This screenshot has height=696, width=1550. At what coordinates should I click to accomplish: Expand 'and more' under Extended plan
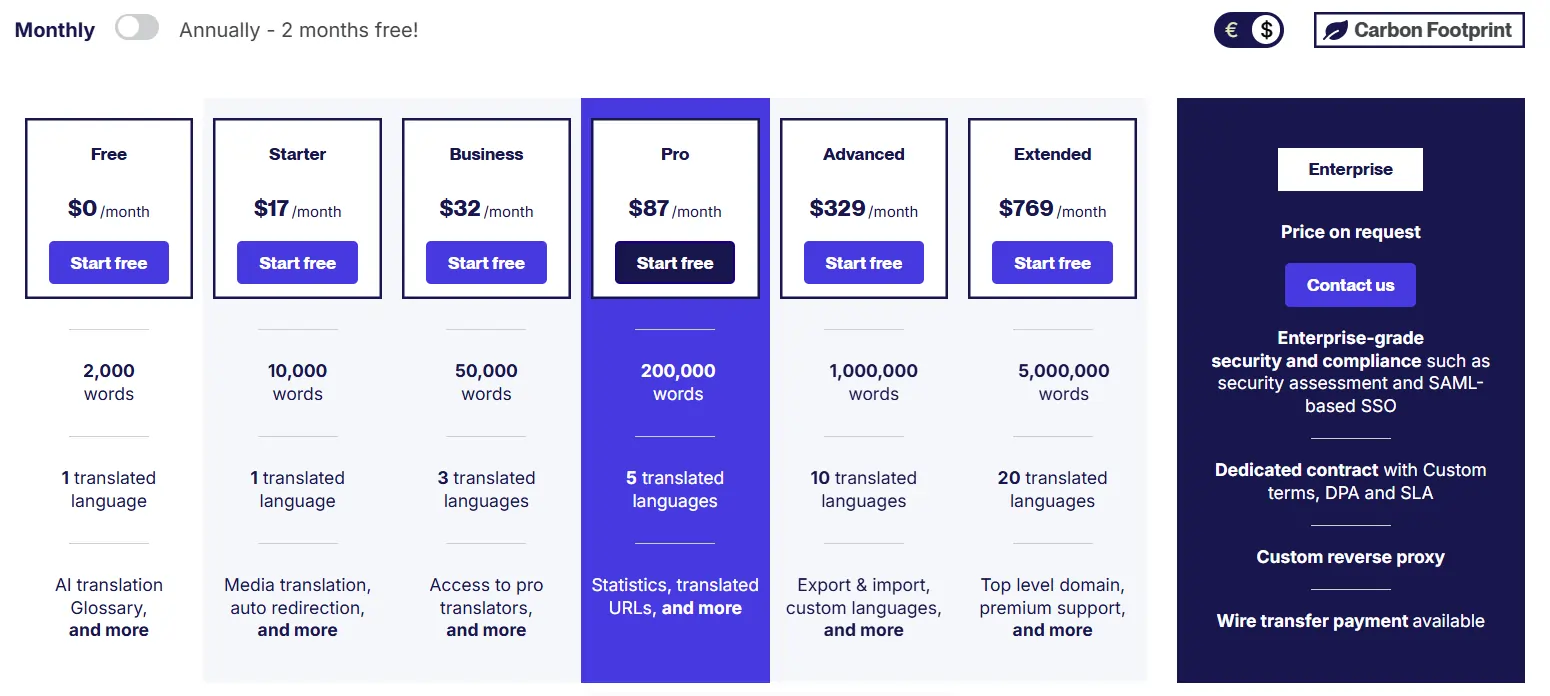tap(1052, 630)
